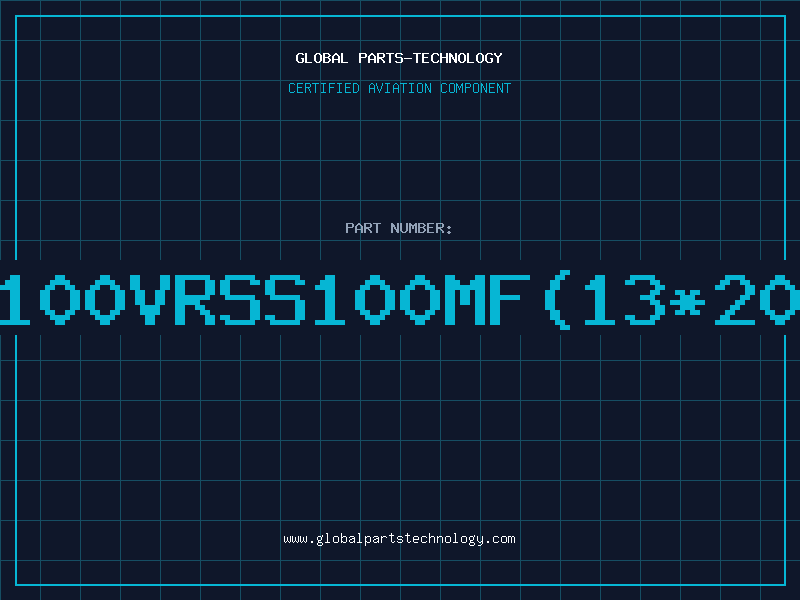Click the part number 100VRSS100MF(13*20
Image resolution: width=800 pixels, height=600 pixels.
(x=400, y=300)
